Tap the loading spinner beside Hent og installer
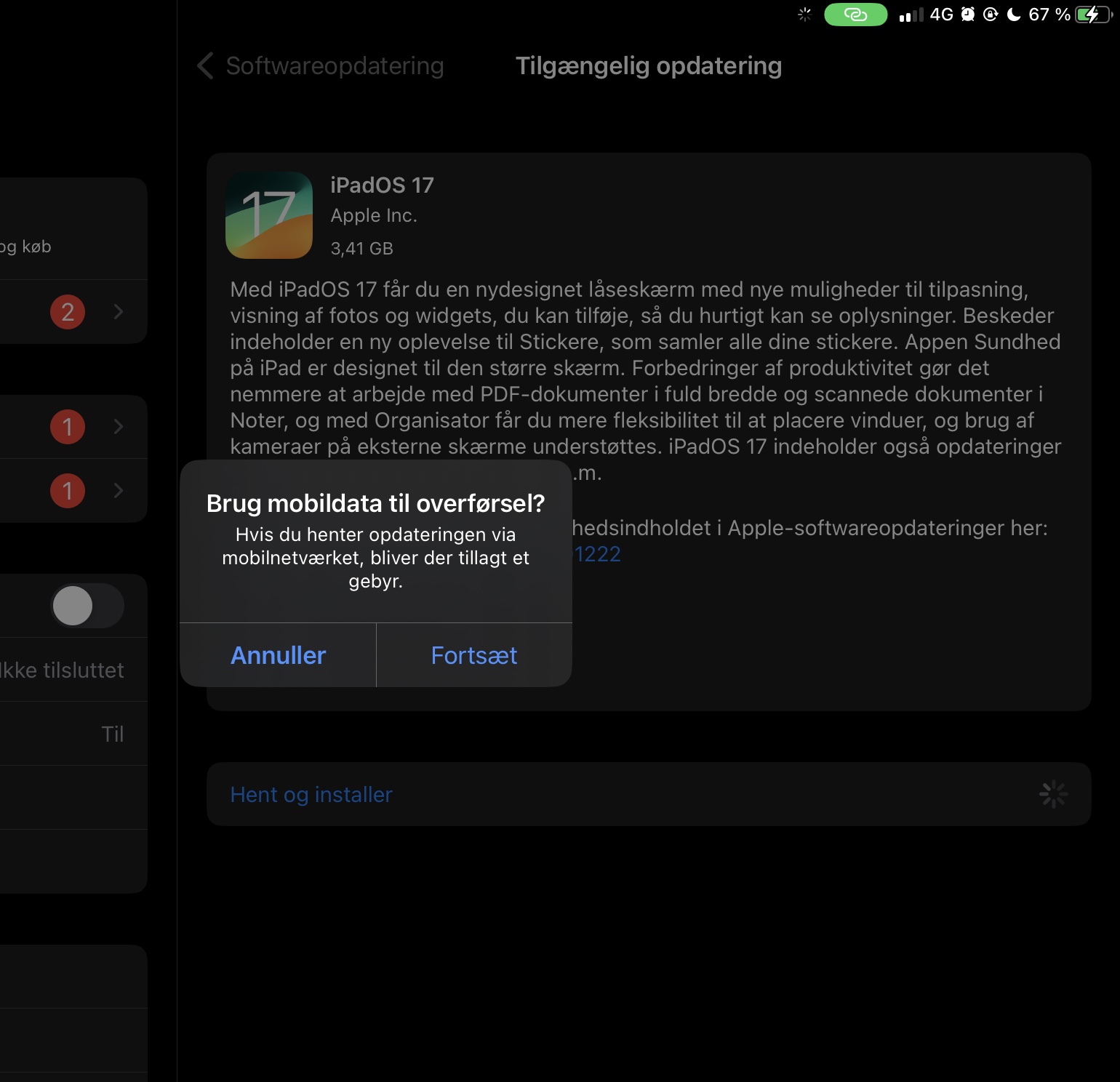The height and width of the screenshot is (1082, 1120). tap(1053, 794)
